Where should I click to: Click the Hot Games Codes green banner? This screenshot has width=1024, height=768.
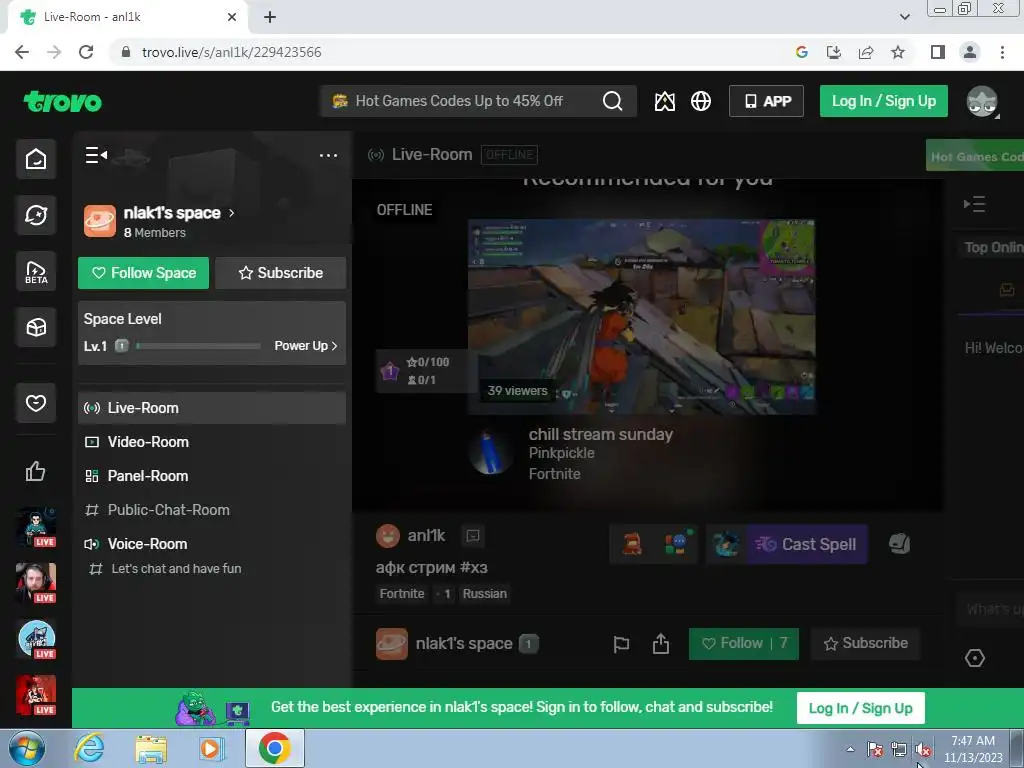[x=974, y=156]
